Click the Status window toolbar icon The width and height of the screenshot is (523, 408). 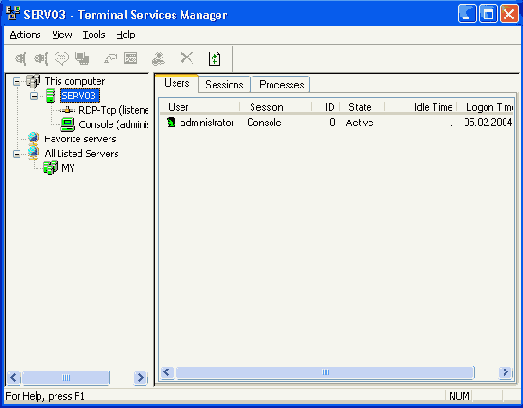coord(131,58)
